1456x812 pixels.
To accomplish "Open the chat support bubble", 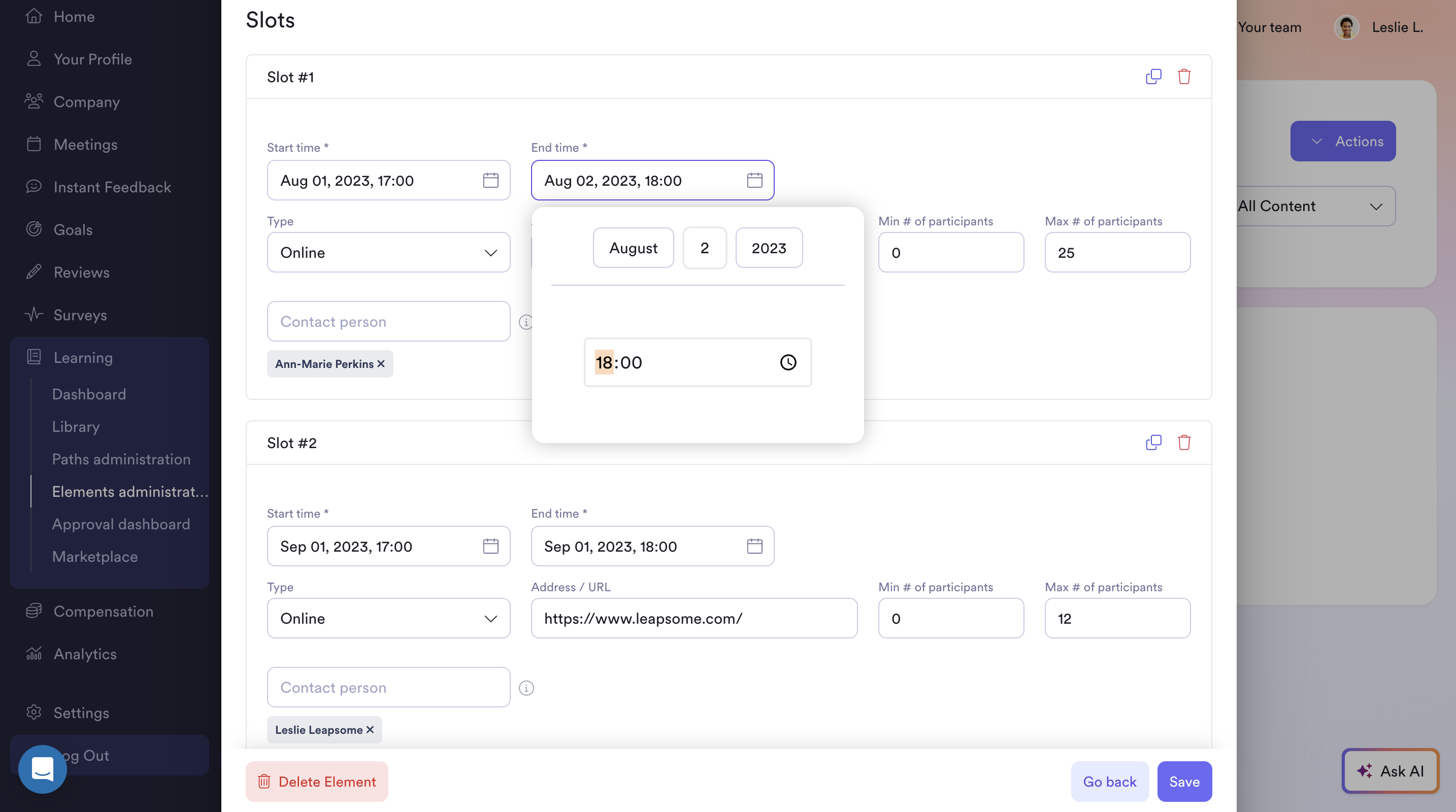I will click(43, 769).
